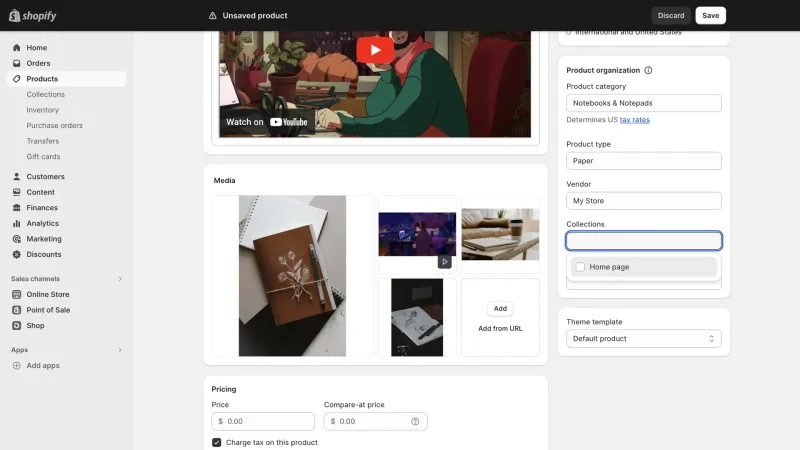
Task: Click the Finances bank icon
Action: click(16, 208)
